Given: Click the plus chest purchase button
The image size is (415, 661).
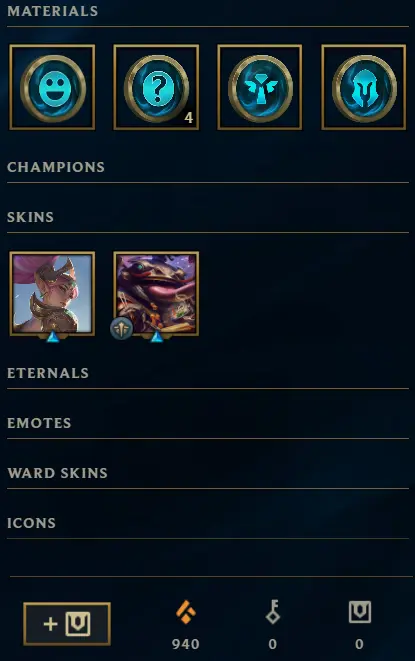Looking at the screenshot, I should 67,624.
